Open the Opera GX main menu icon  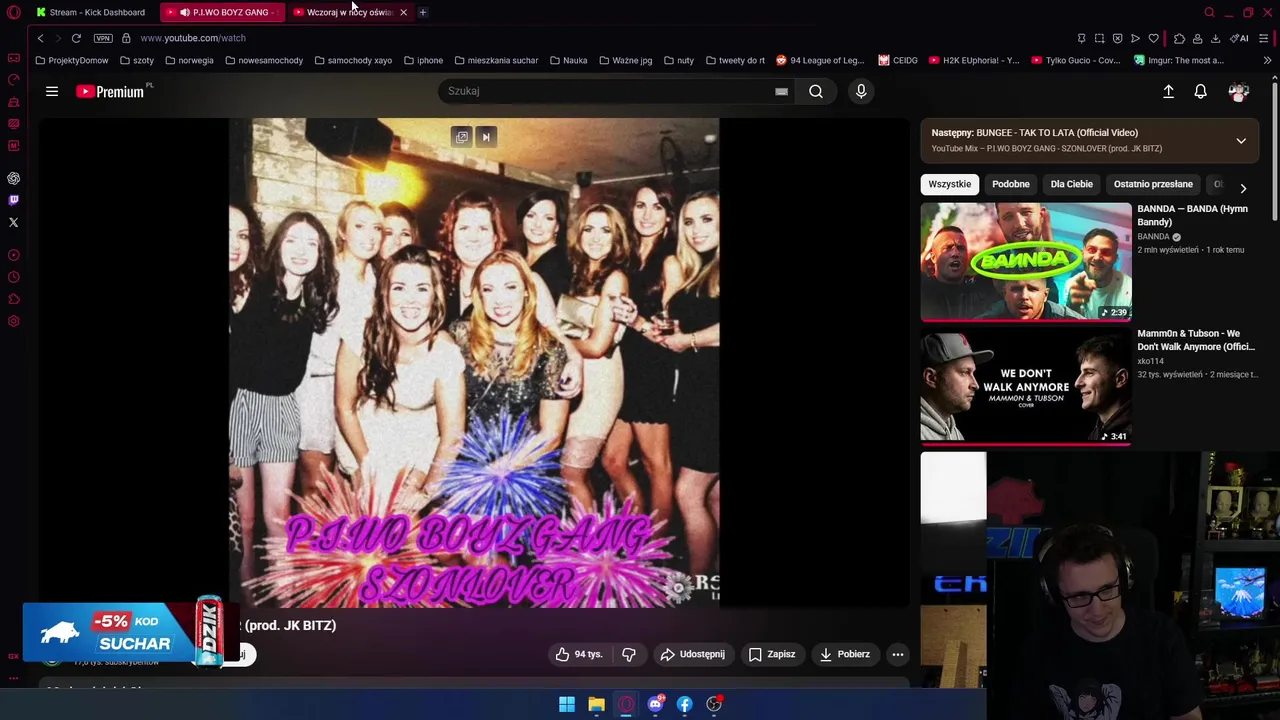click(x=14, y=12)
